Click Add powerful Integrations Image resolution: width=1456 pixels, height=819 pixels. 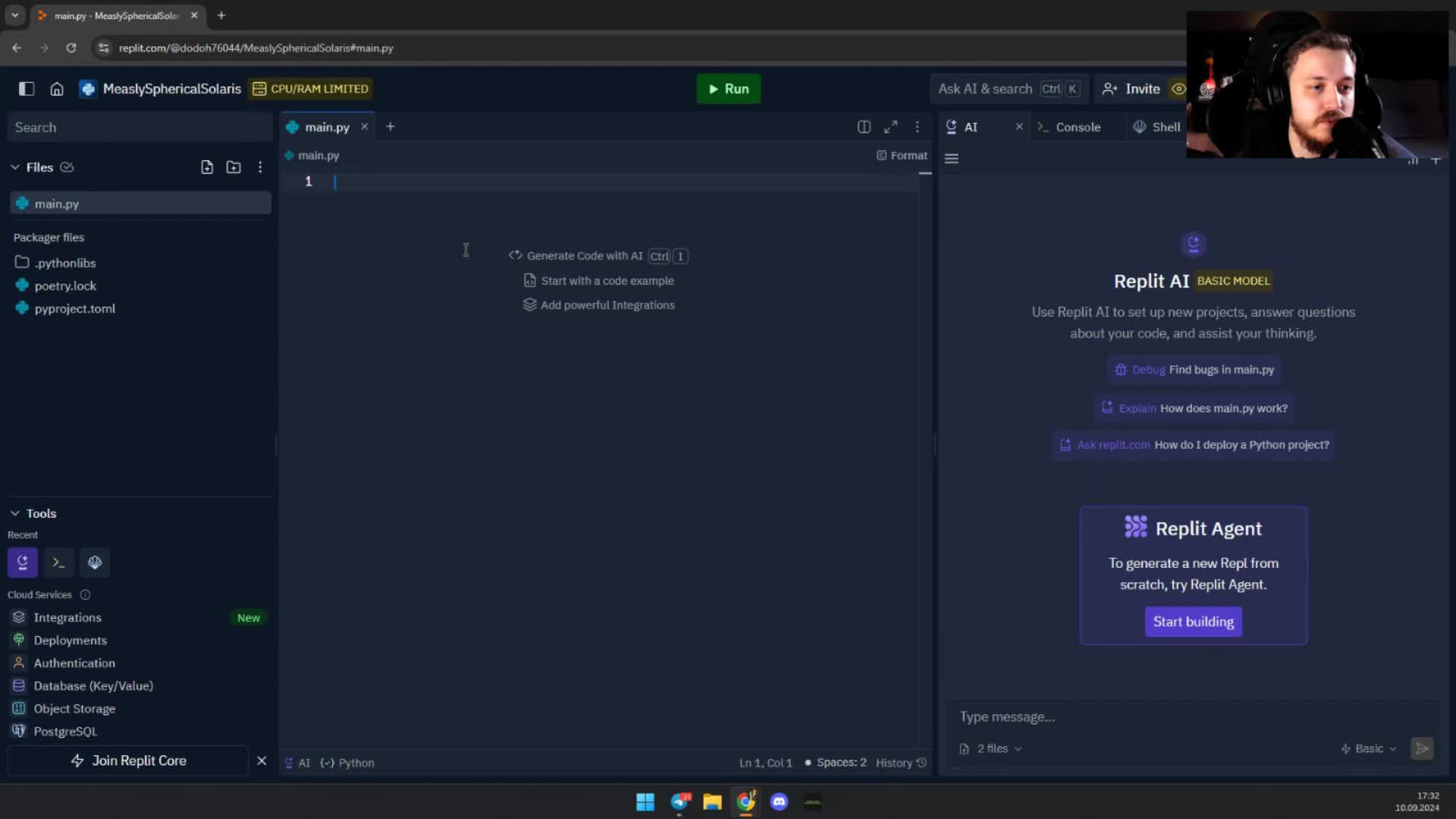(x=598, y=305)
